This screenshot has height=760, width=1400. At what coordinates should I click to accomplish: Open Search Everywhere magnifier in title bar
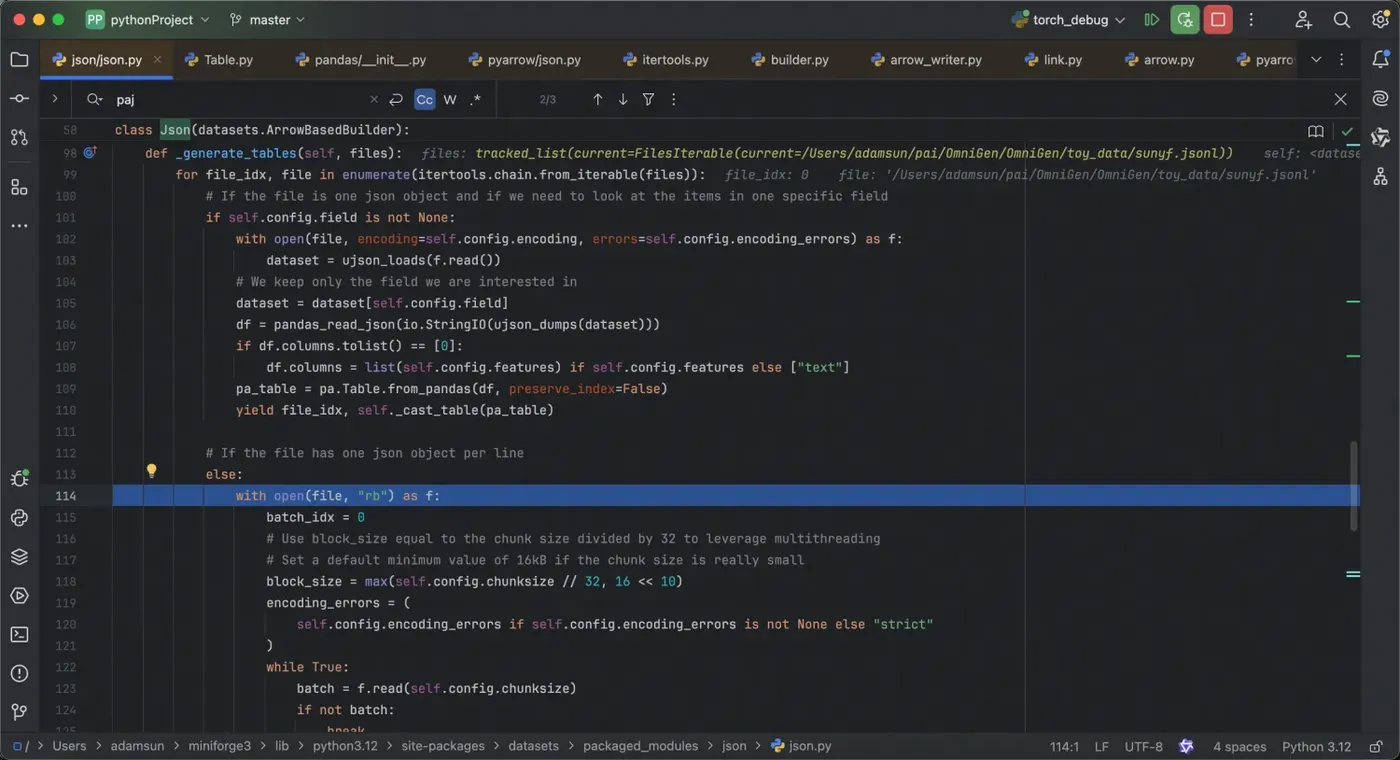tap(1342, 20)
